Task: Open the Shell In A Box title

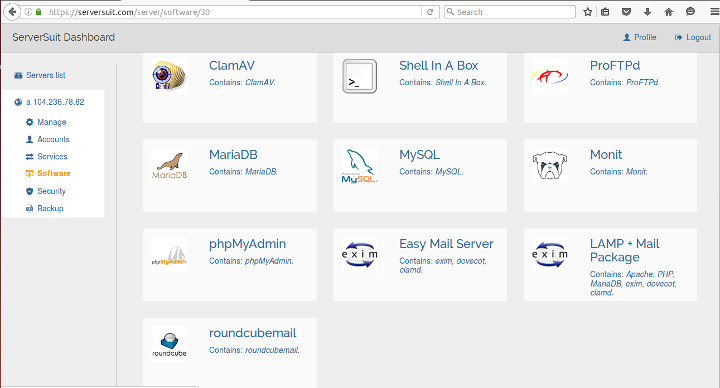Action: point(439,66)
